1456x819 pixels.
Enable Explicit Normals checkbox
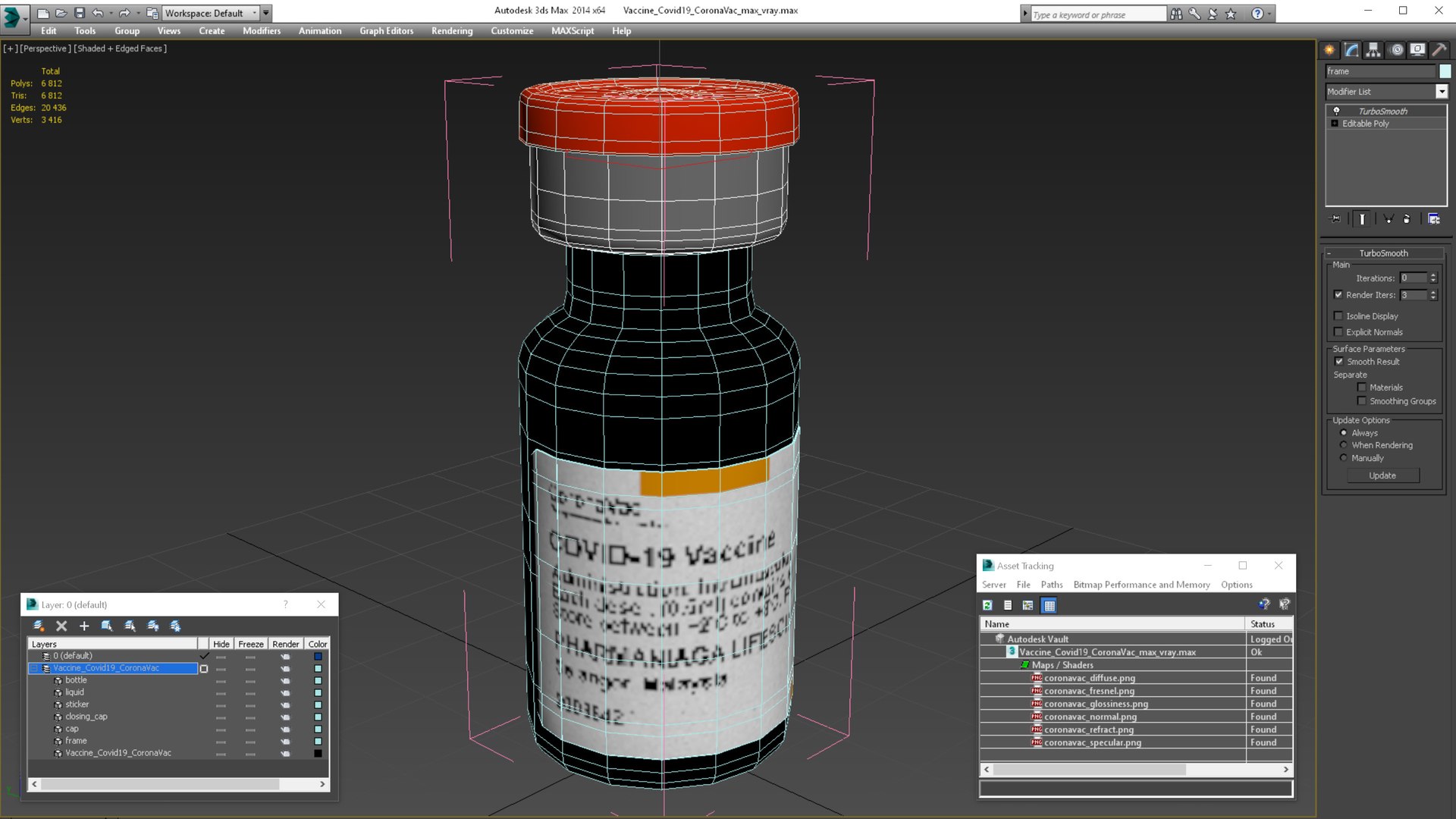click(1338, 332)
